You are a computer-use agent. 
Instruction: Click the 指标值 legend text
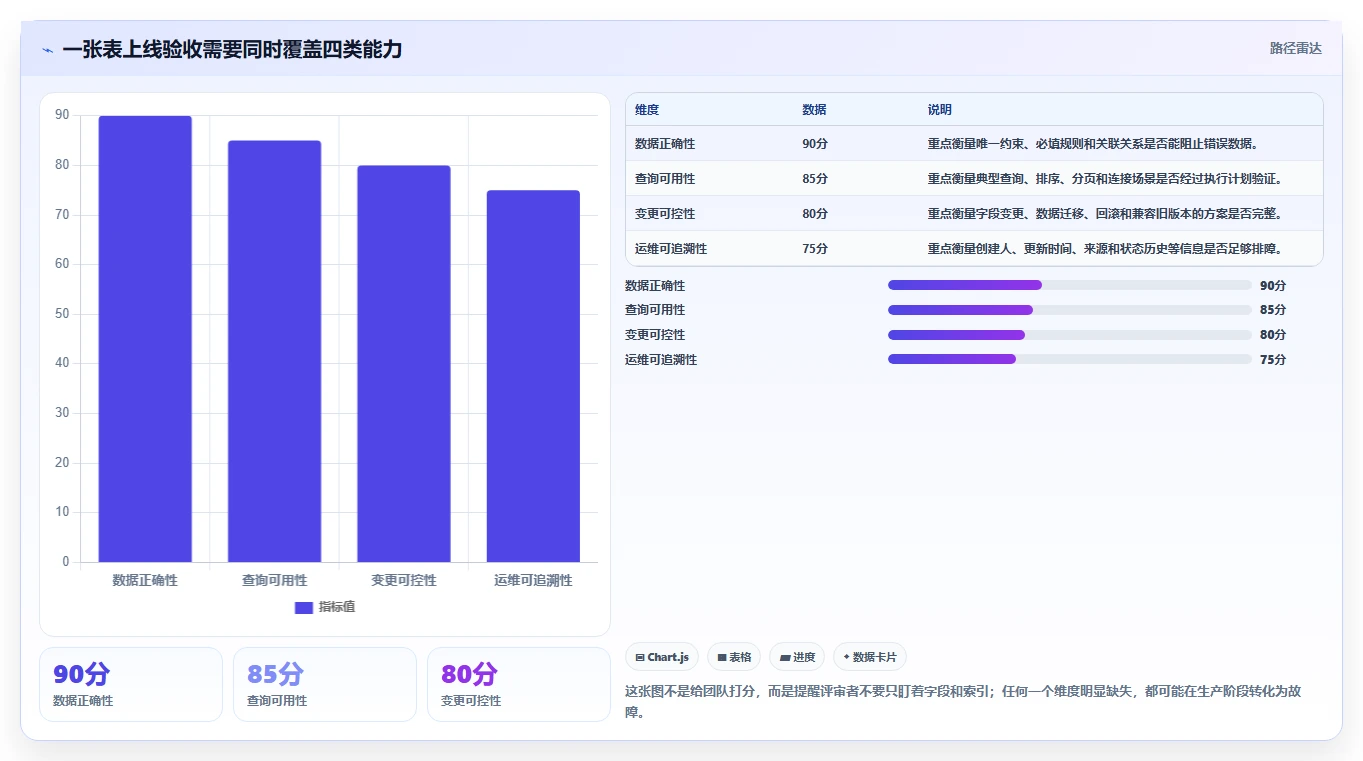(337, 608)
